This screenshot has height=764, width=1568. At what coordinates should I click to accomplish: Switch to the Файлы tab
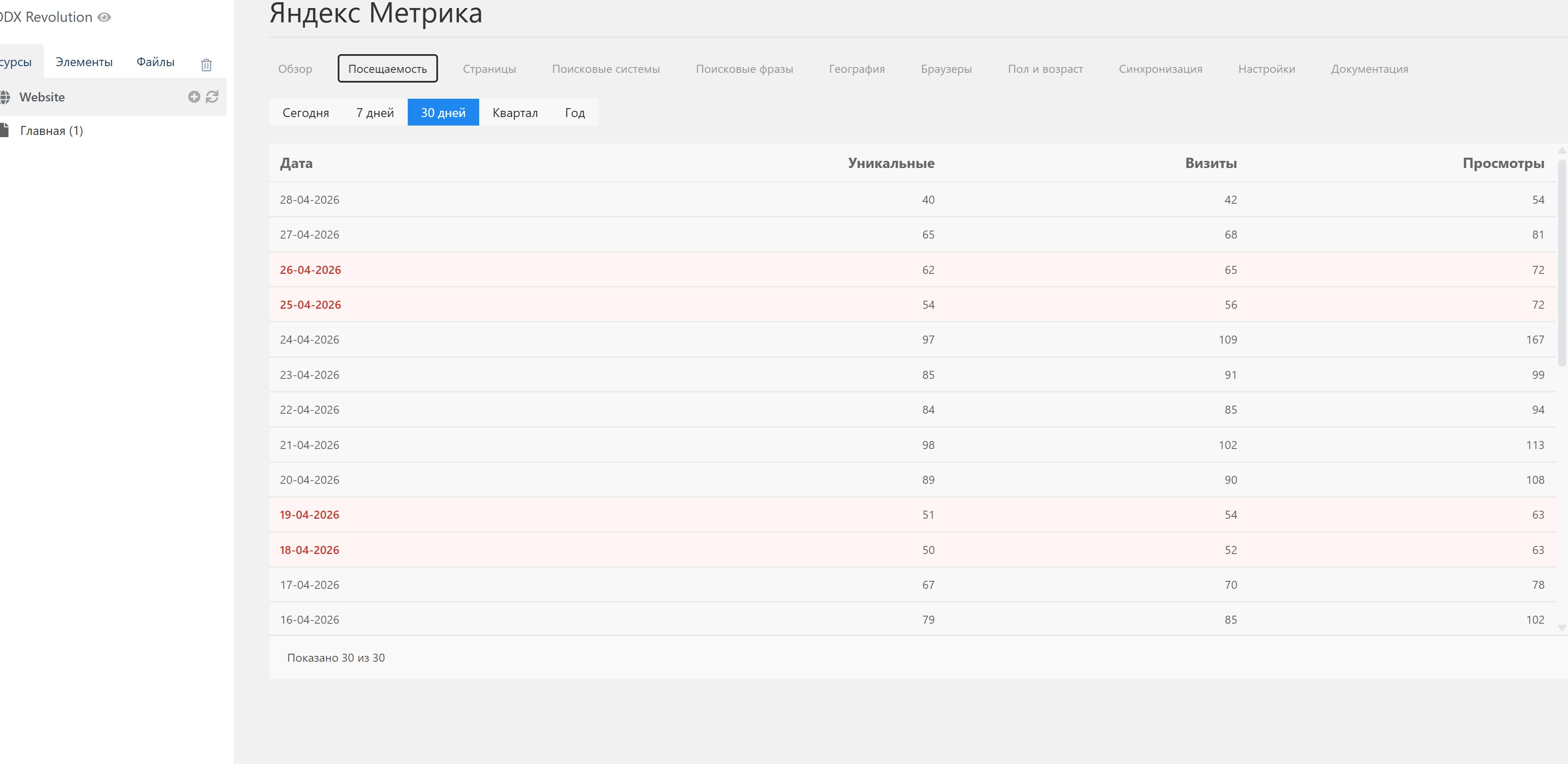click(x=155, y=62)
